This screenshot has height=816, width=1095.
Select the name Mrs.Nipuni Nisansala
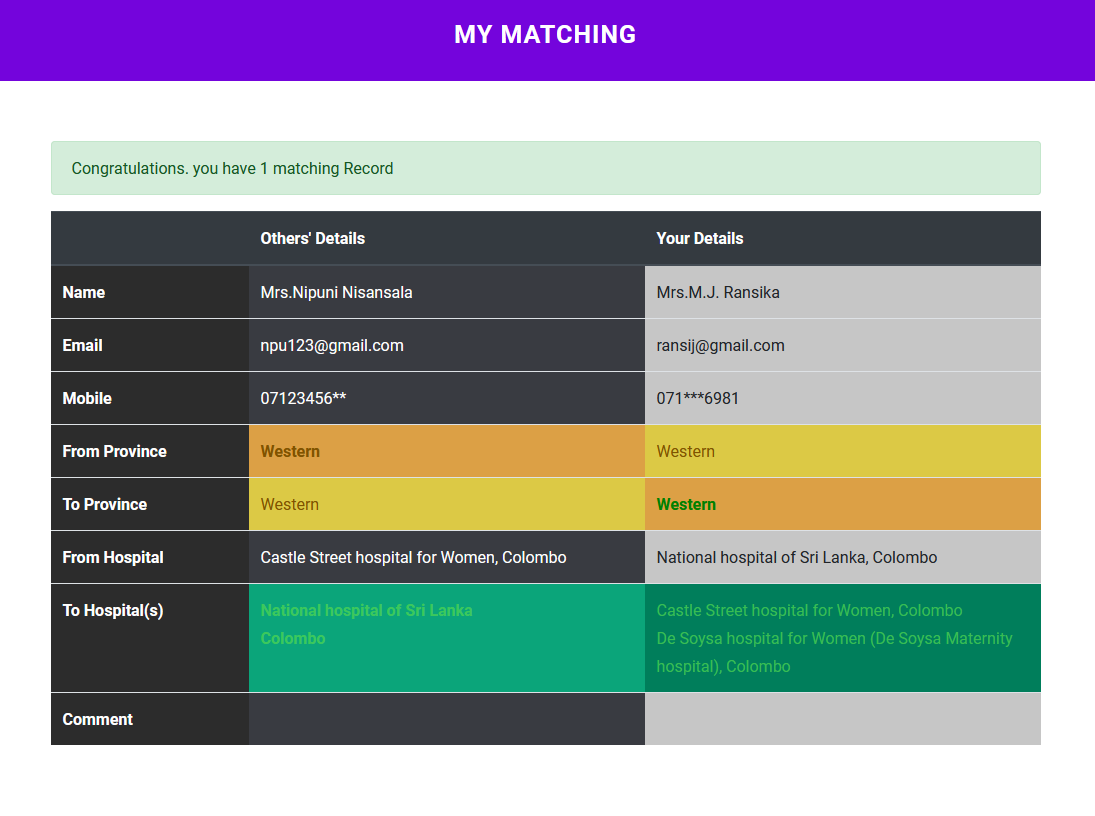336,292
